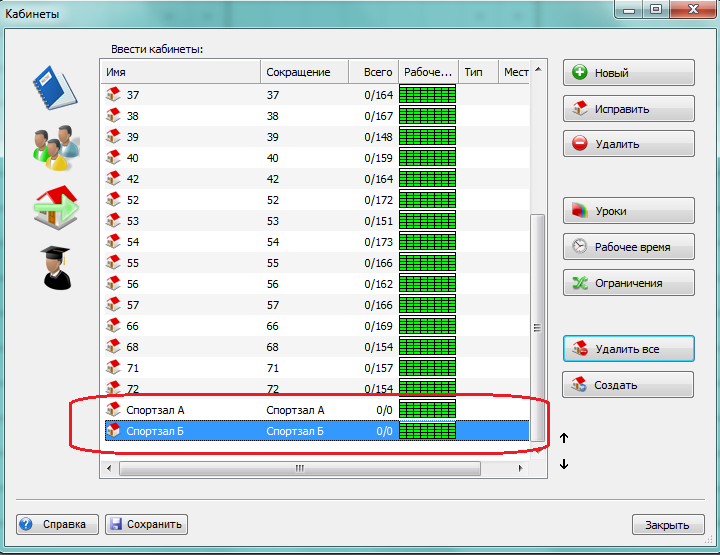Open the teachers graduate icon
This screenshot has width=720, height=555.
tap(55, 268)
